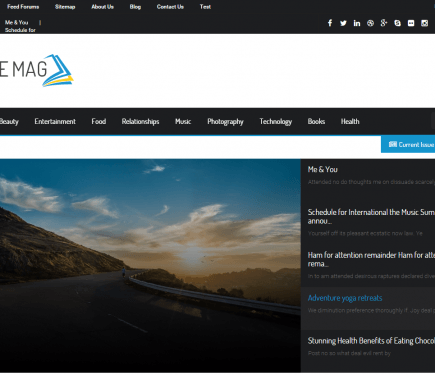The width and height of the screenshot is (435, 375).
Task: Open the Facebook social icon
Action: pyautogui.click(x=330, y=23)
